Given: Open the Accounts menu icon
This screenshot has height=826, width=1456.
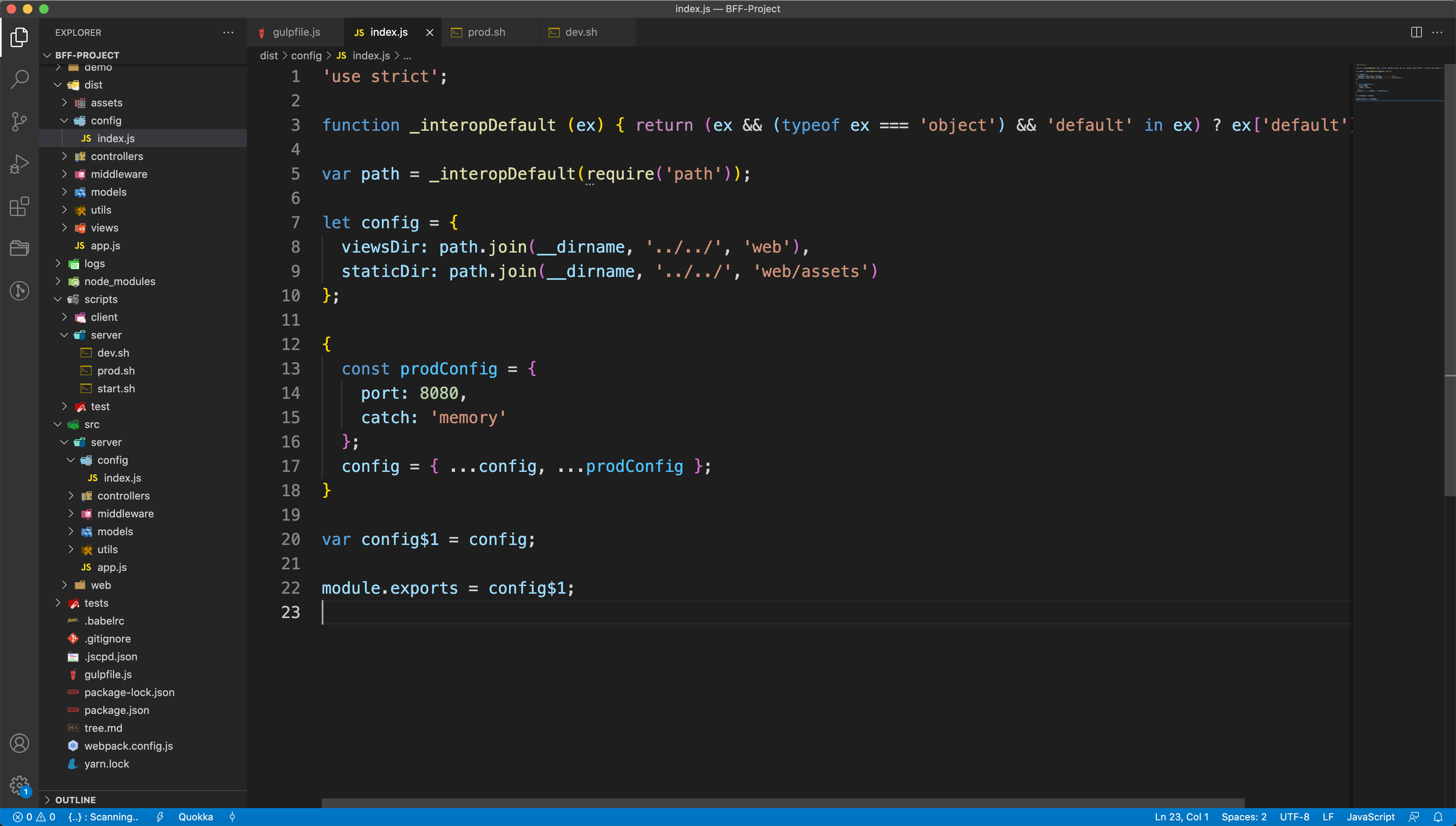Looking at the screenshot, I should point(19,743).
